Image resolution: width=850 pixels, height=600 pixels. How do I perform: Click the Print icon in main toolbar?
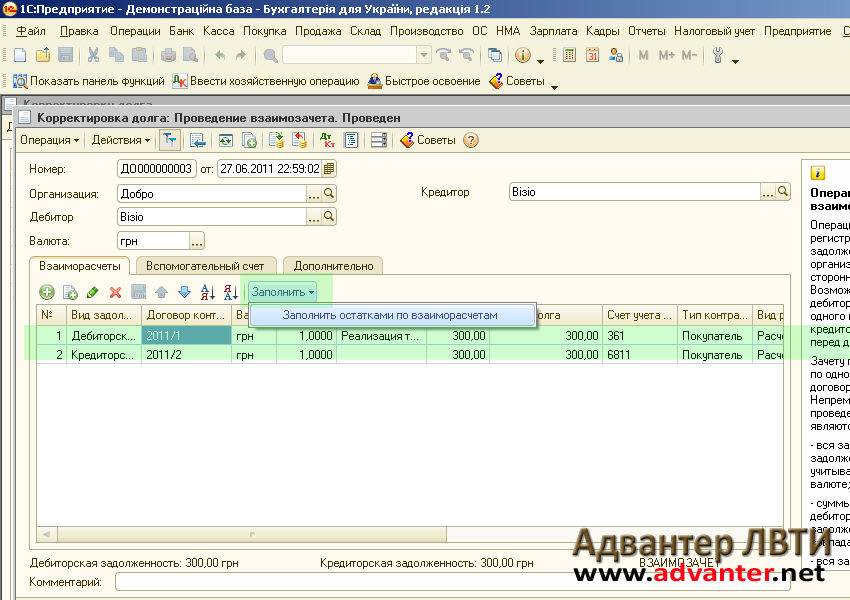pyautogui.click(x=168, y=55)
